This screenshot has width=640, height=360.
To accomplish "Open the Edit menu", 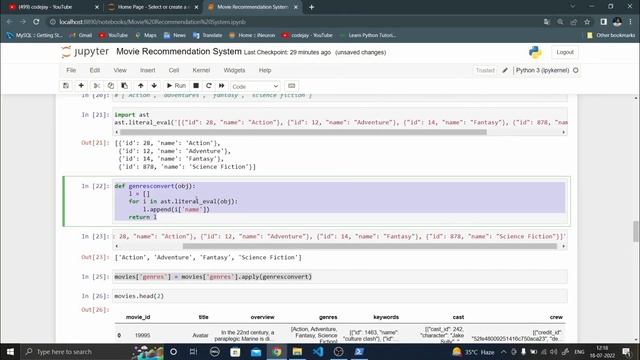I will [x=95, y=70].
